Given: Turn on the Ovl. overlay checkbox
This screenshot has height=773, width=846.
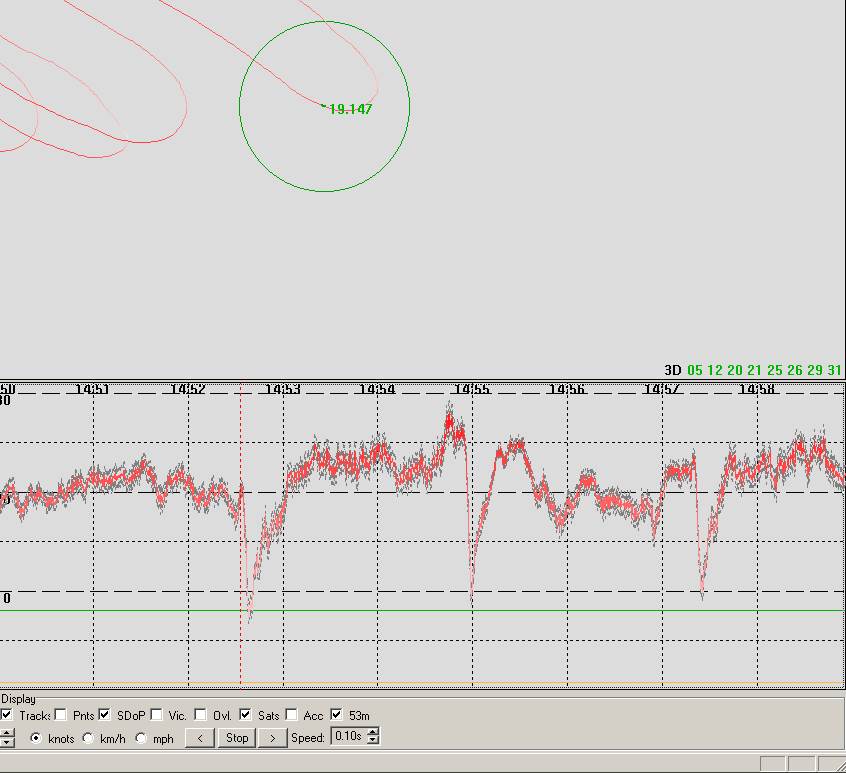Looking at the screenshot, I should pos(201,715).
